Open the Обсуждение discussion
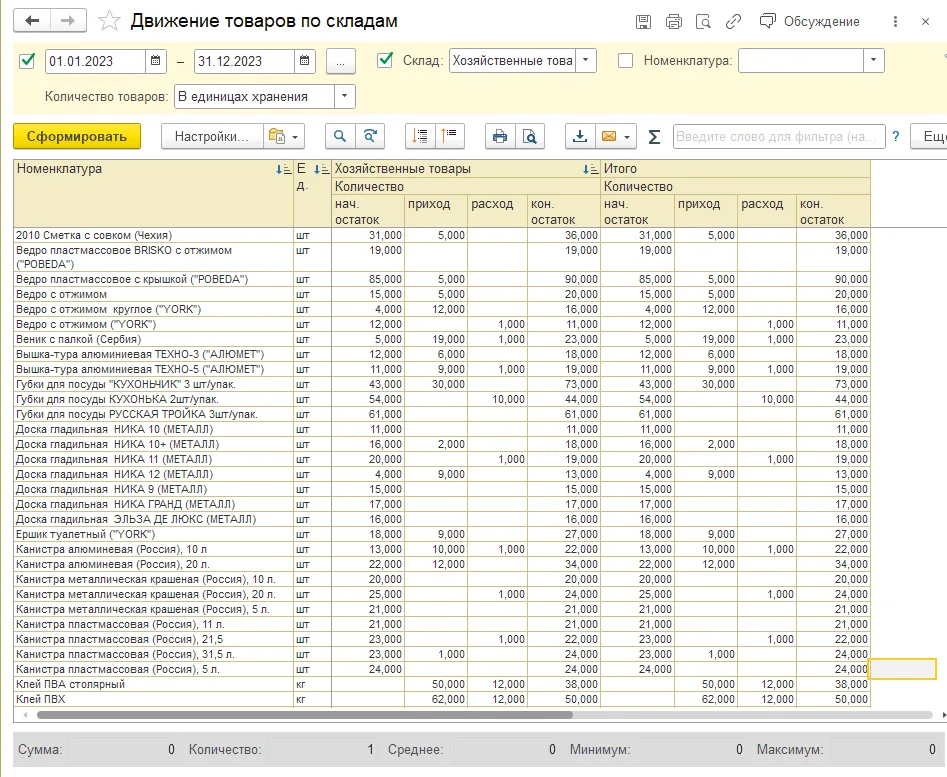Image resolution: width=947 pixels, height=777 pixels. coord(809,22)
